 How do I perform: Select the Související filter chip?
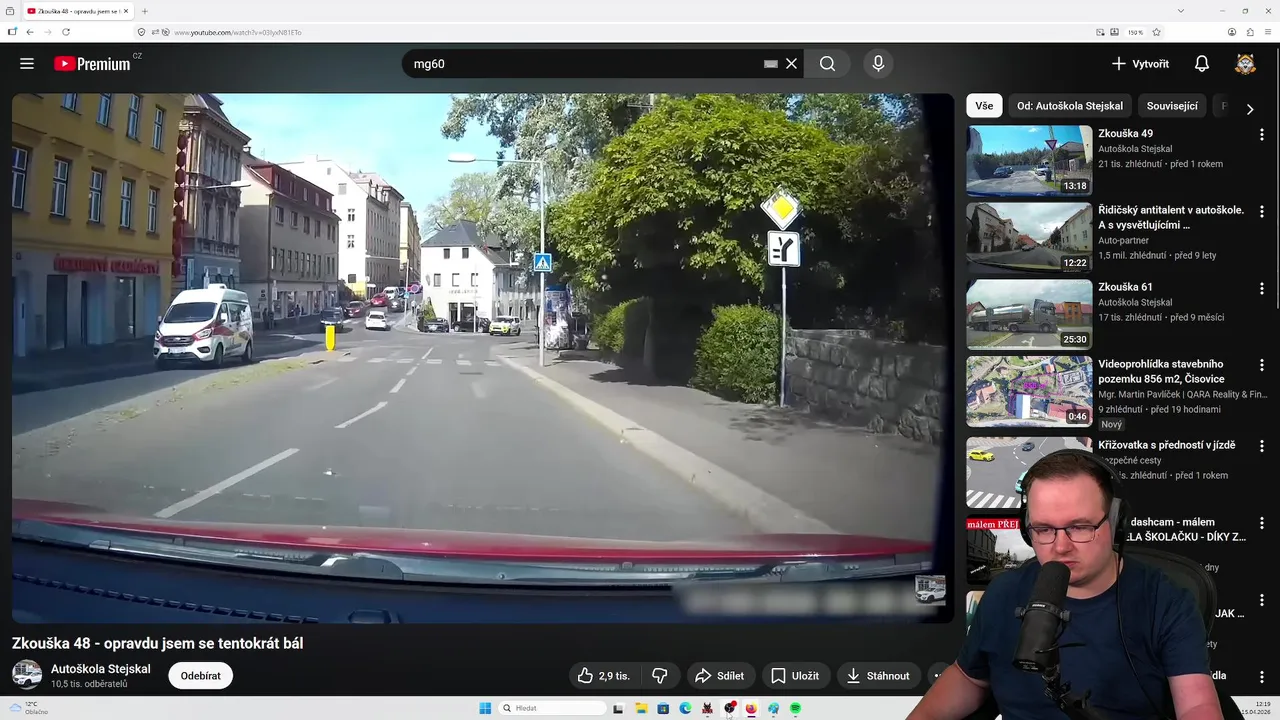pos(1172,105)
